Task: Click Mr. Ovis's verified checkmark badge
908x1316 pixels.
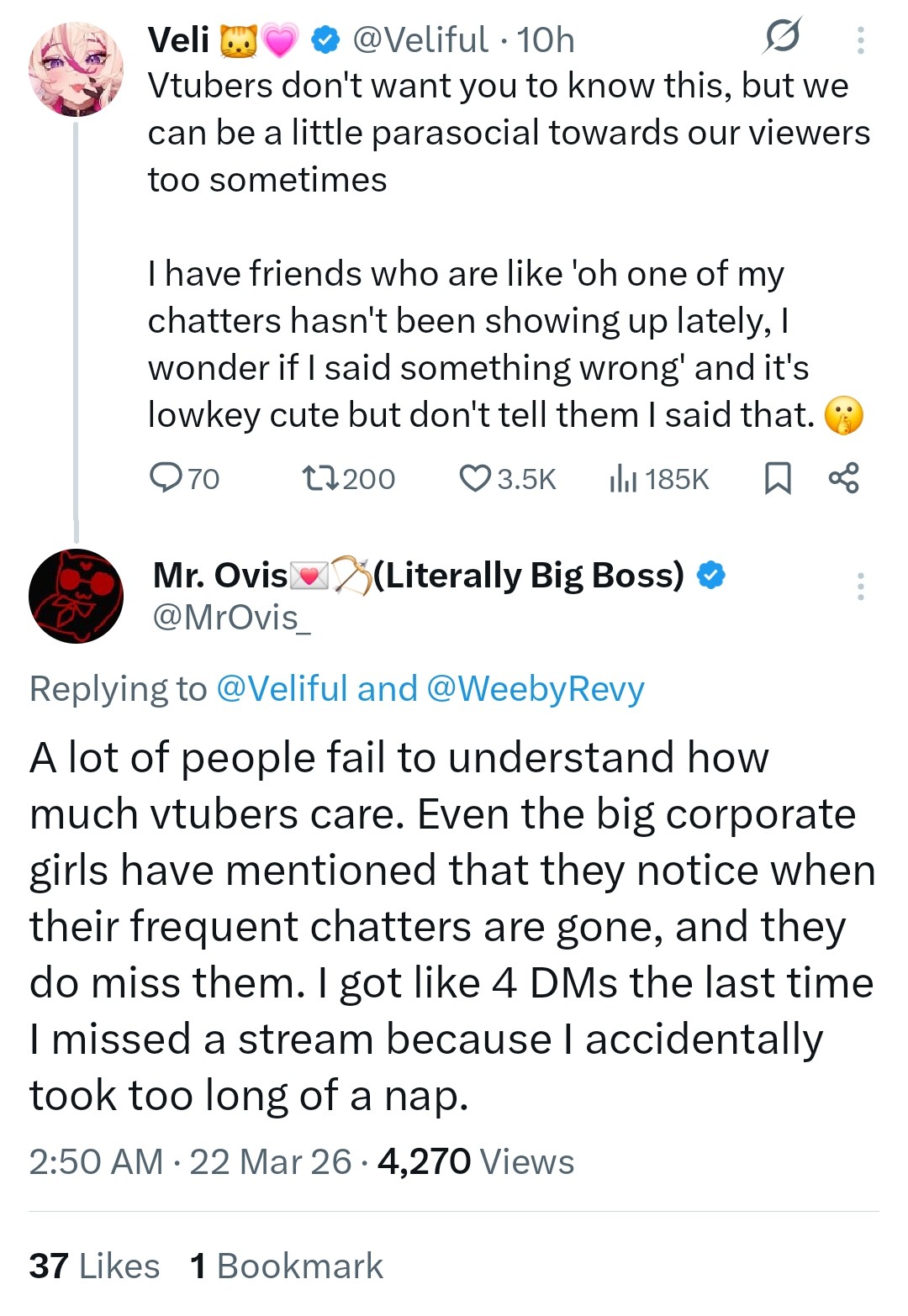Action: point(711,576)
